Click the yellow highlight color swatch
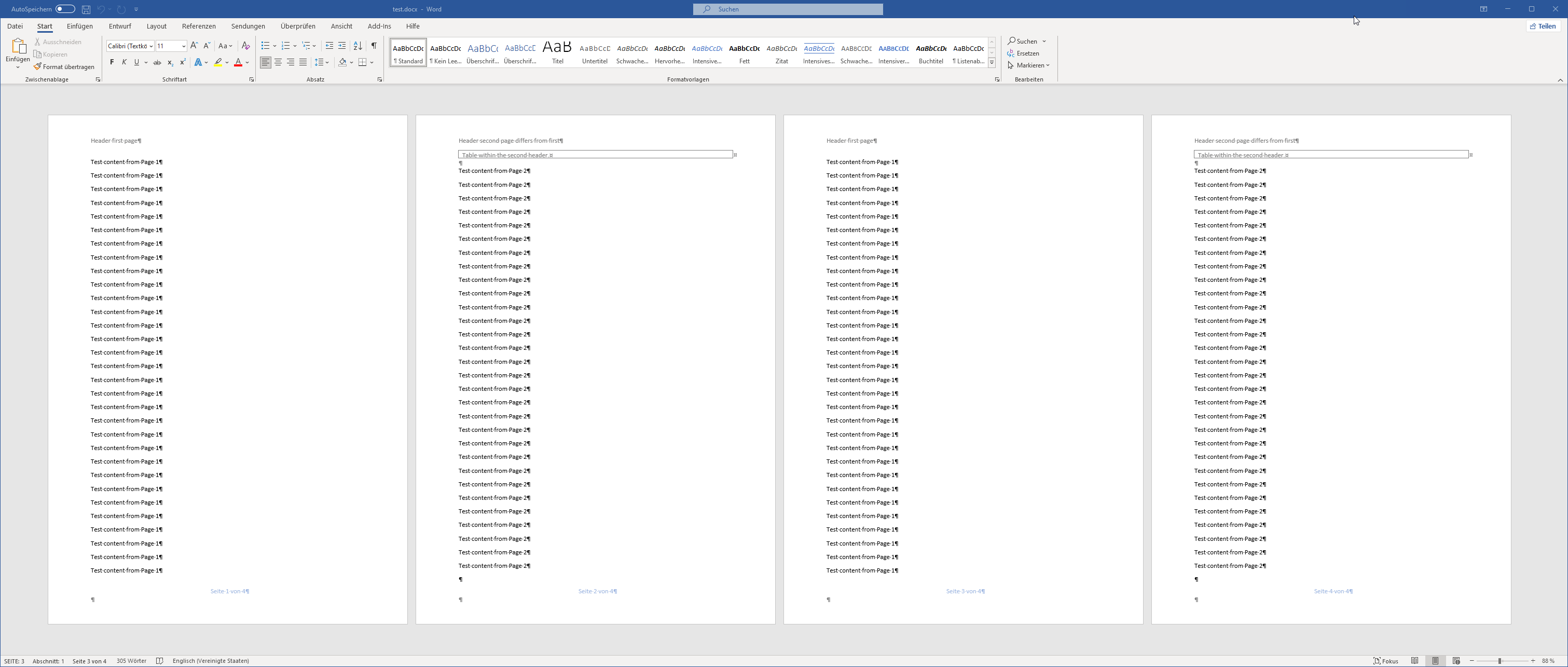 [x=218, y=62]
